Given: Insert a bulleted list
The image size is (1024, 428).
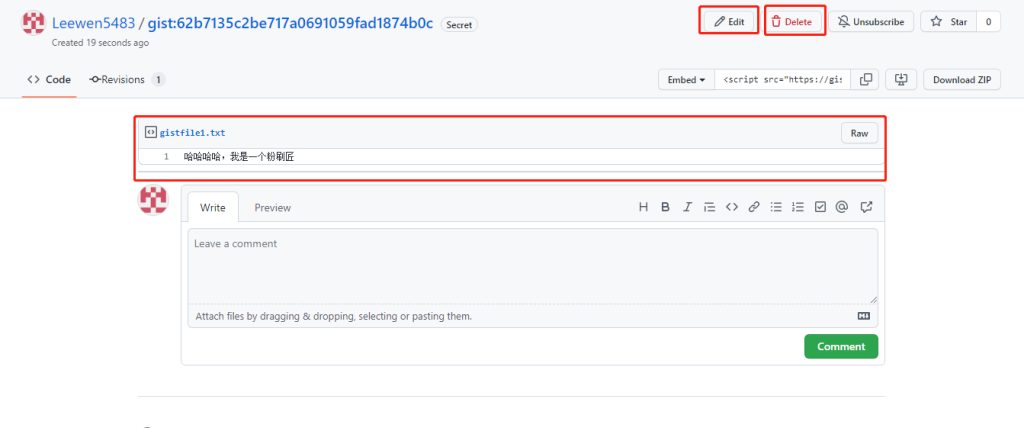Looking at the screenshot, I should click(x=776, y=207).
